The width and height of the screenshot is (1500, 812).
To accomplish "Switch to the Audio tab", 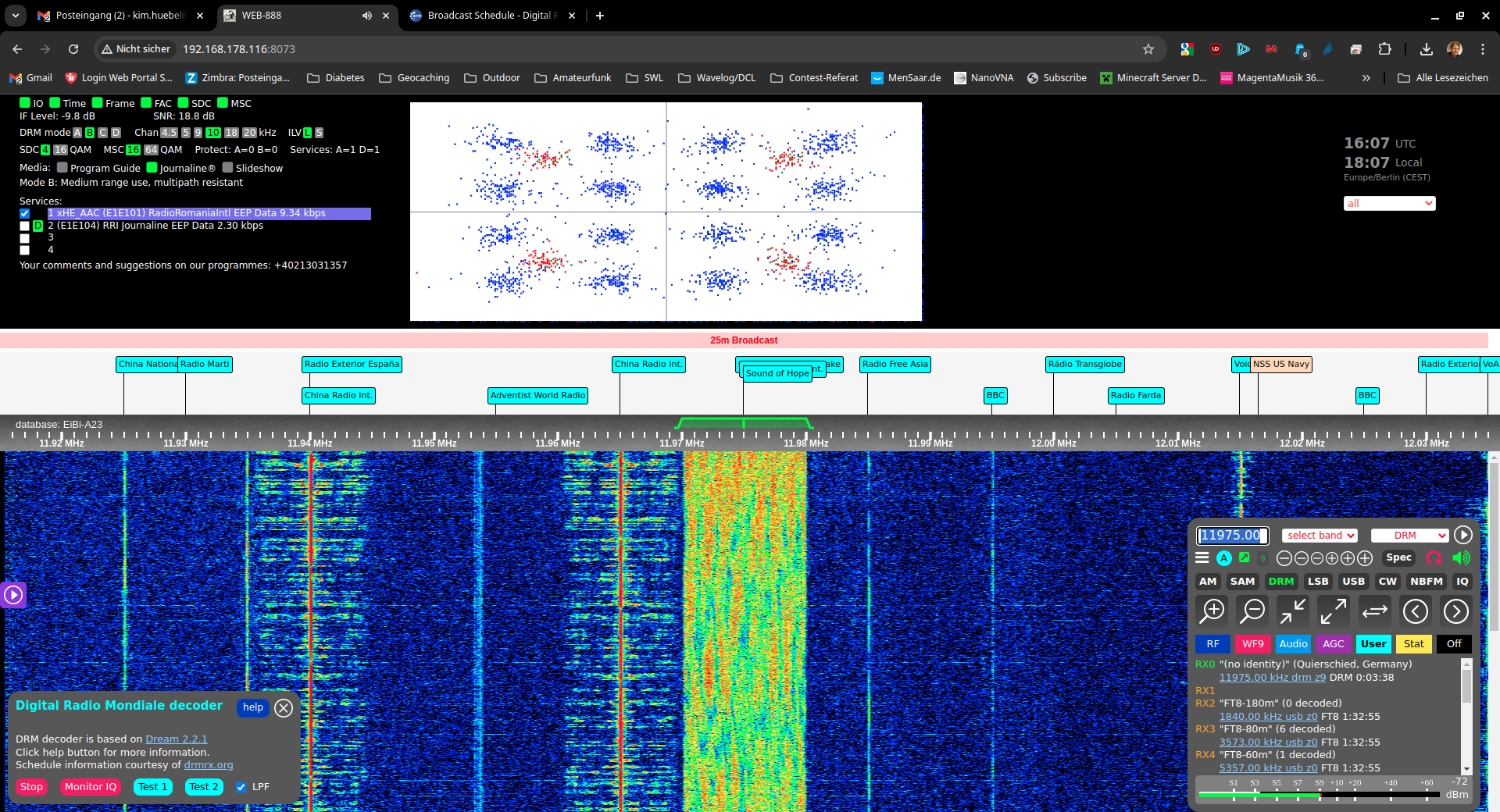I will (1293, 644).
